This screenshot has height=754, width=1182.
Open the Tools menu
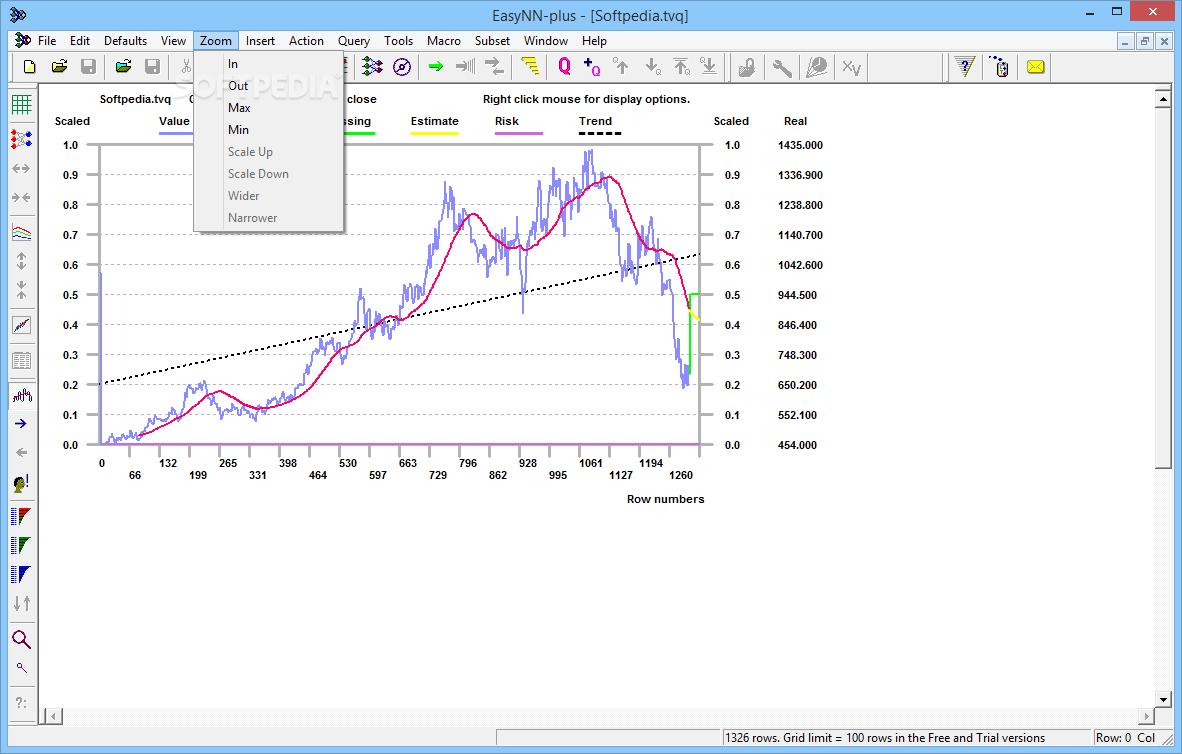point(398,41)
